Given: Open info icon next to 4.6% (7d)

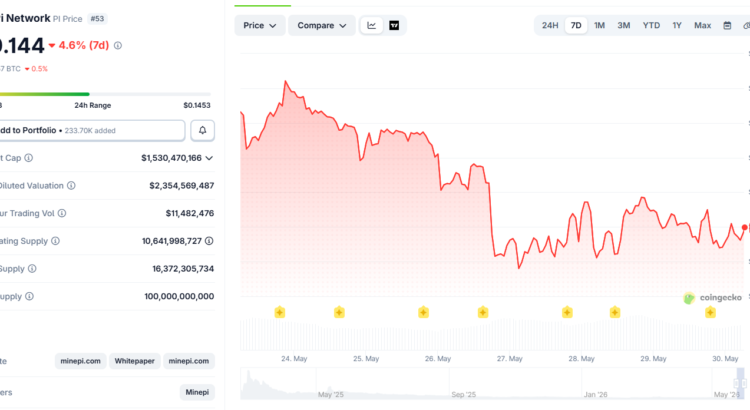Looking at the screenshot, I should [x=118, y=45].
